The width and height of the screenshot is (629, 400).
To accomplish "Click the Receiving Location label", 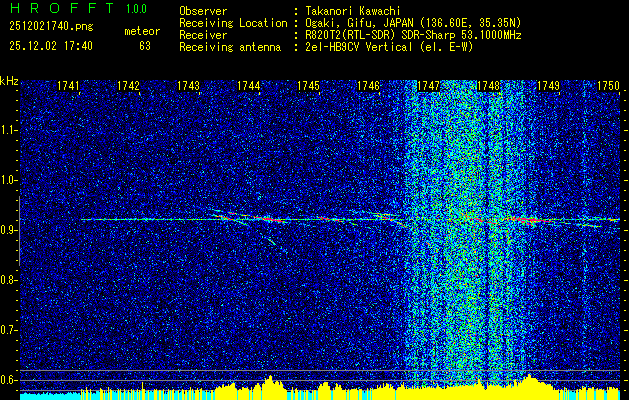I will pyautogui.click(x=233, y=23).
